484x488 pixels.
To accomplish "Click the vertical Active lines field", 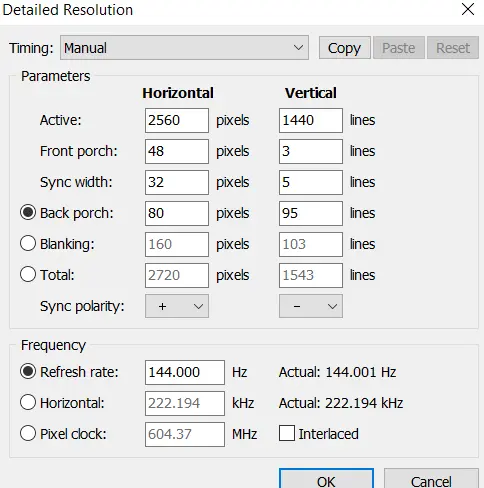I will [x=311, y=120].
